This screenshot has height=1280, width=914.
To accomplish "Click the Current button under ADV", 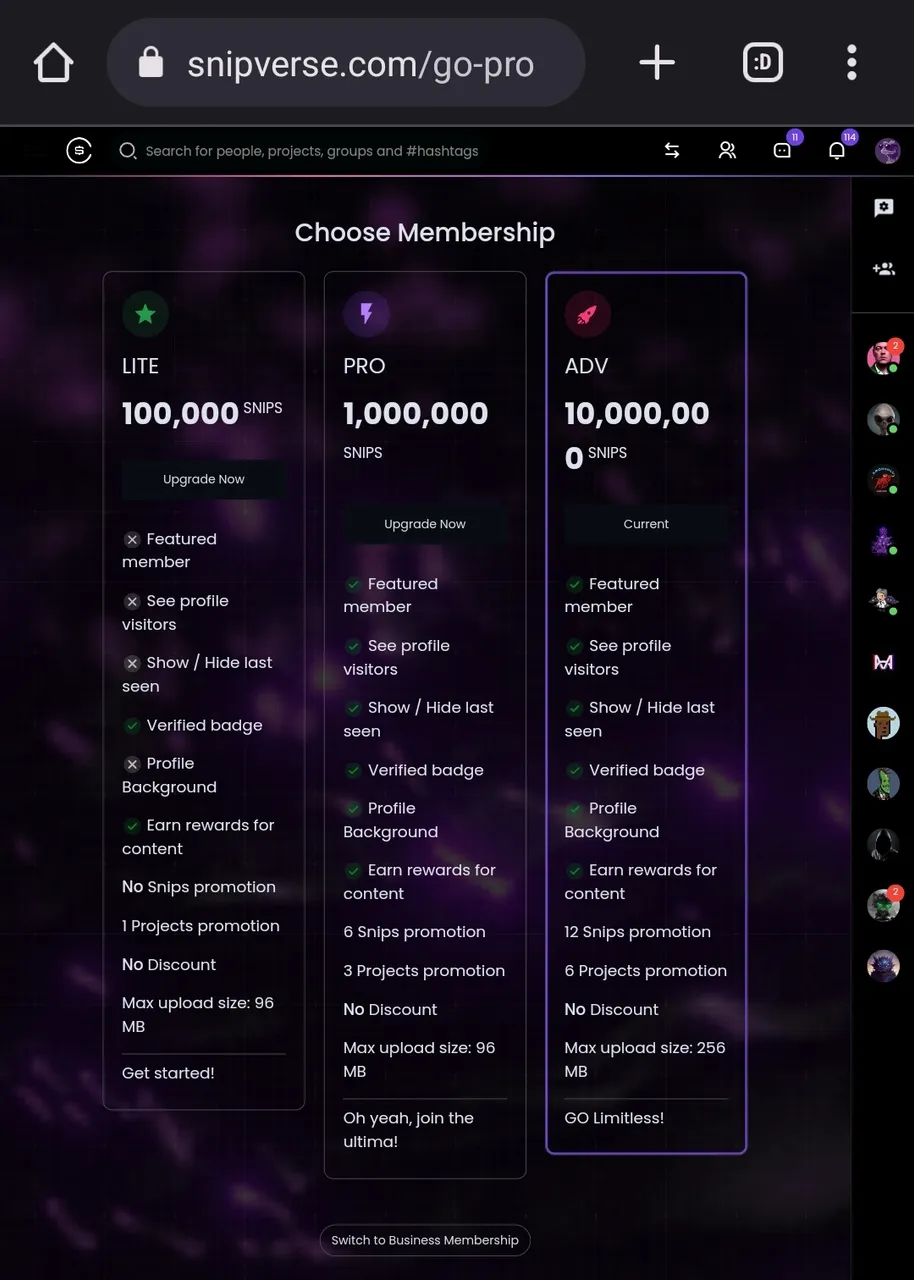I will (x=646, y=524).
